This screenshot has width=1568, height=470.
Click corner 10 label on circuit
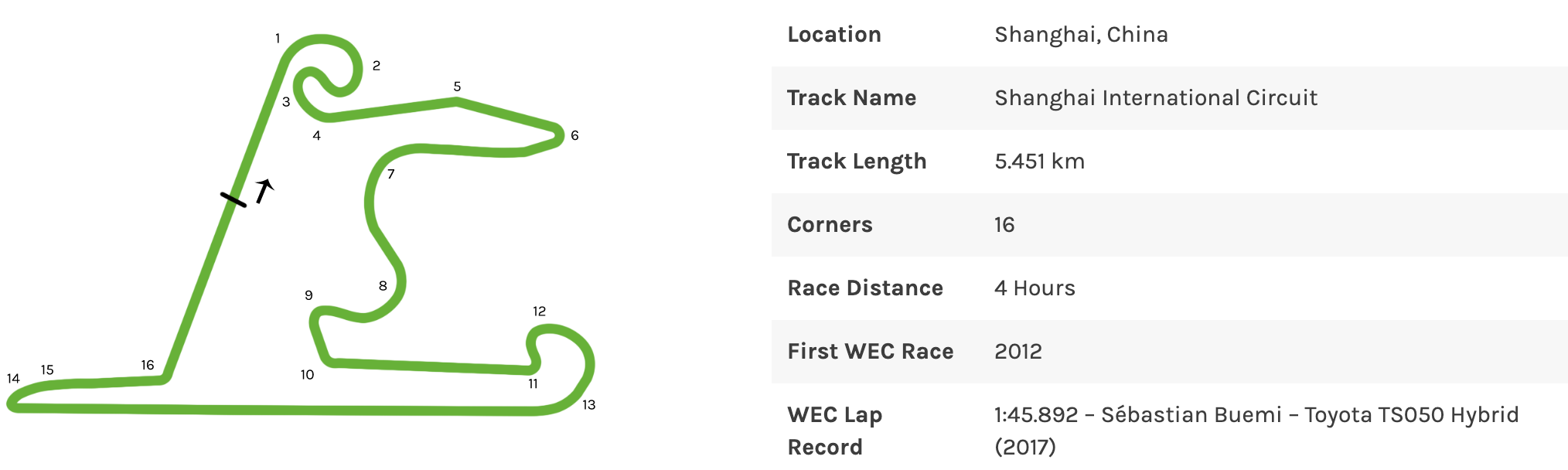pos(307,375)
